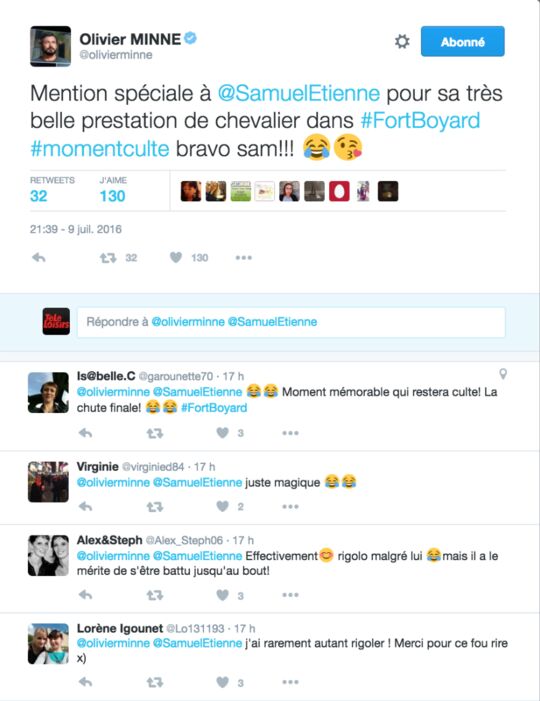
Task: Retweet the main tweet with 32 retweets
Action: coord(108,258)
